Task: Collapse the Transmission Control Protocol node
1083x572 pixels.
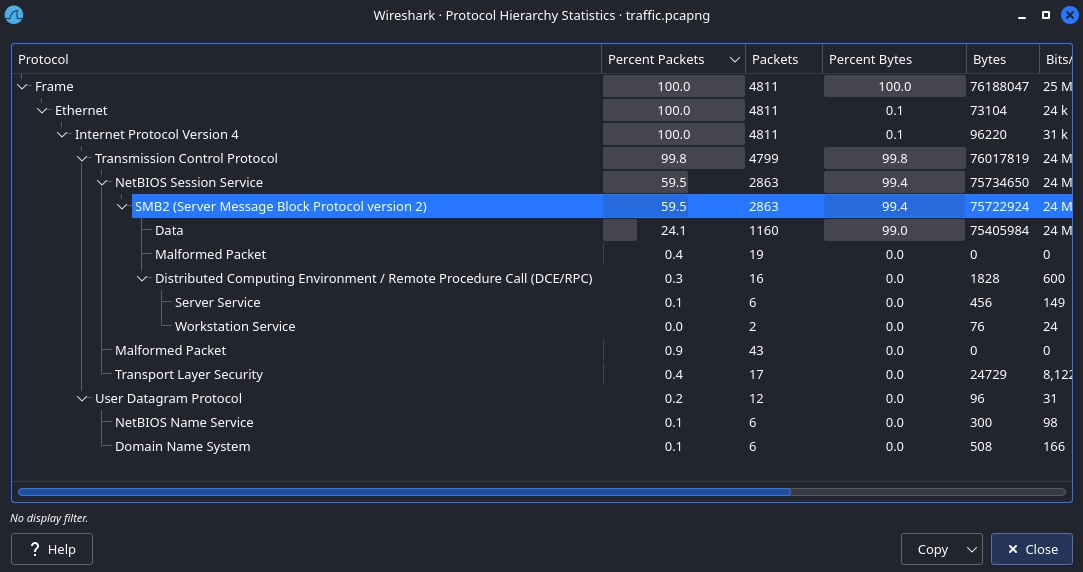Action: (82, 159)
